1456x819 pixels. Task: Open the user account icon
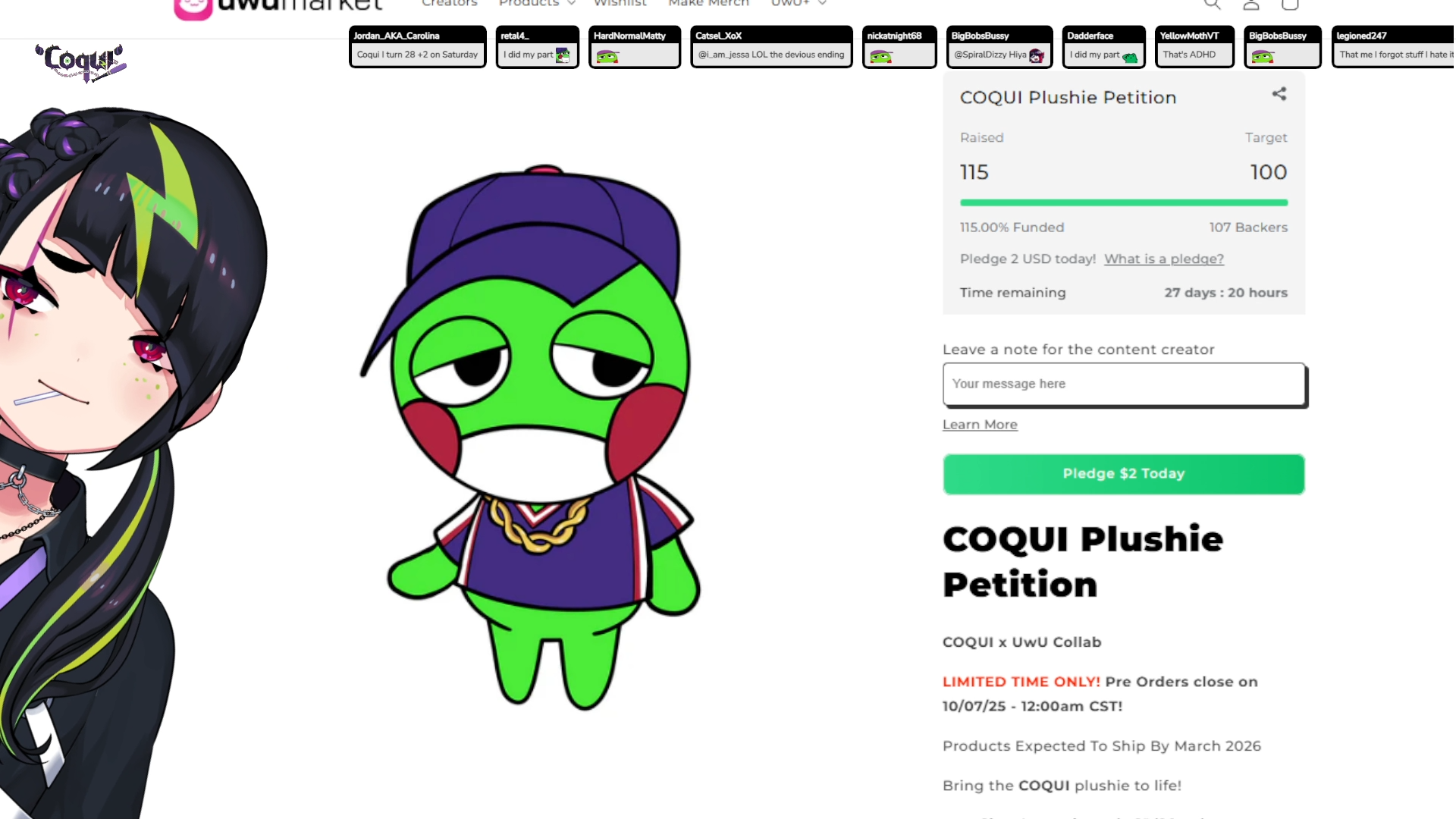click(x=1251, y=4)
